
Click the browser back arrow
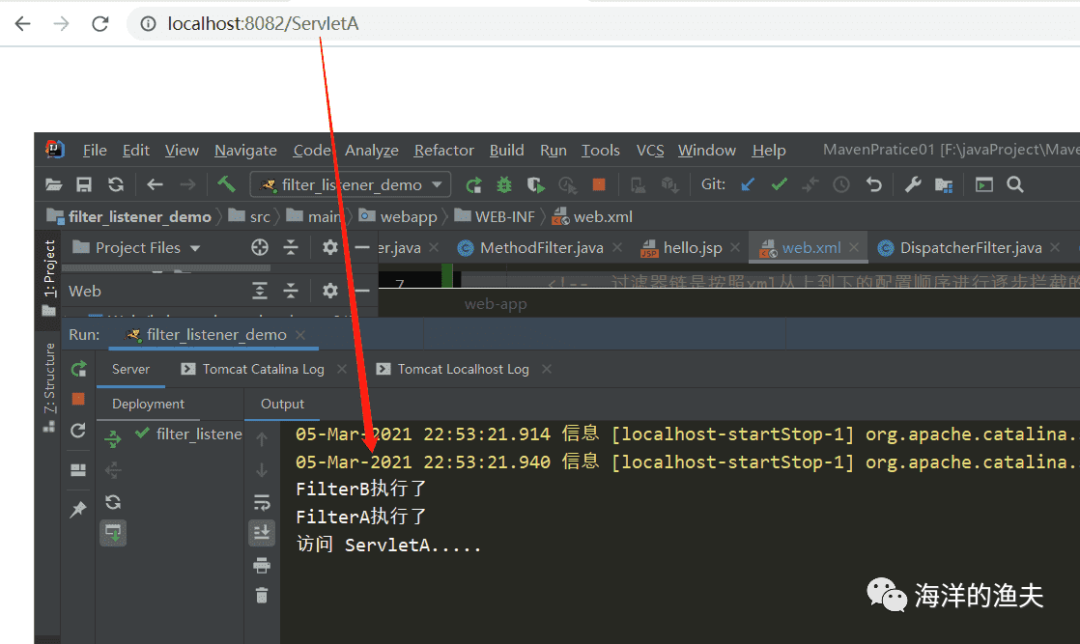click(23, 23)
